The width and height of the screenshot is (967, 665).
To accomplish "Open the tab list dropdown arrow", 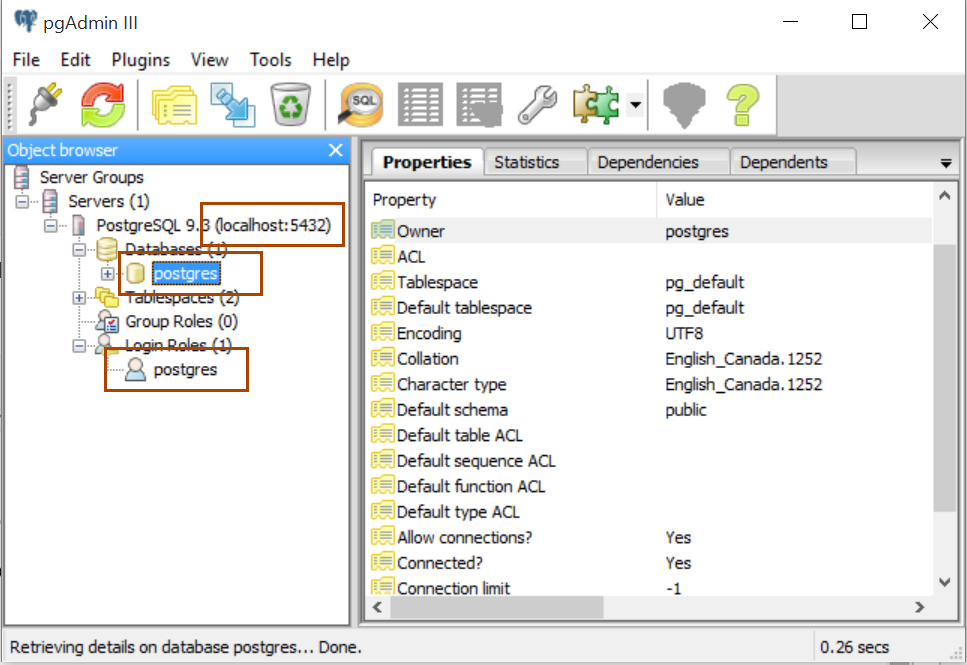I will 945,163.
